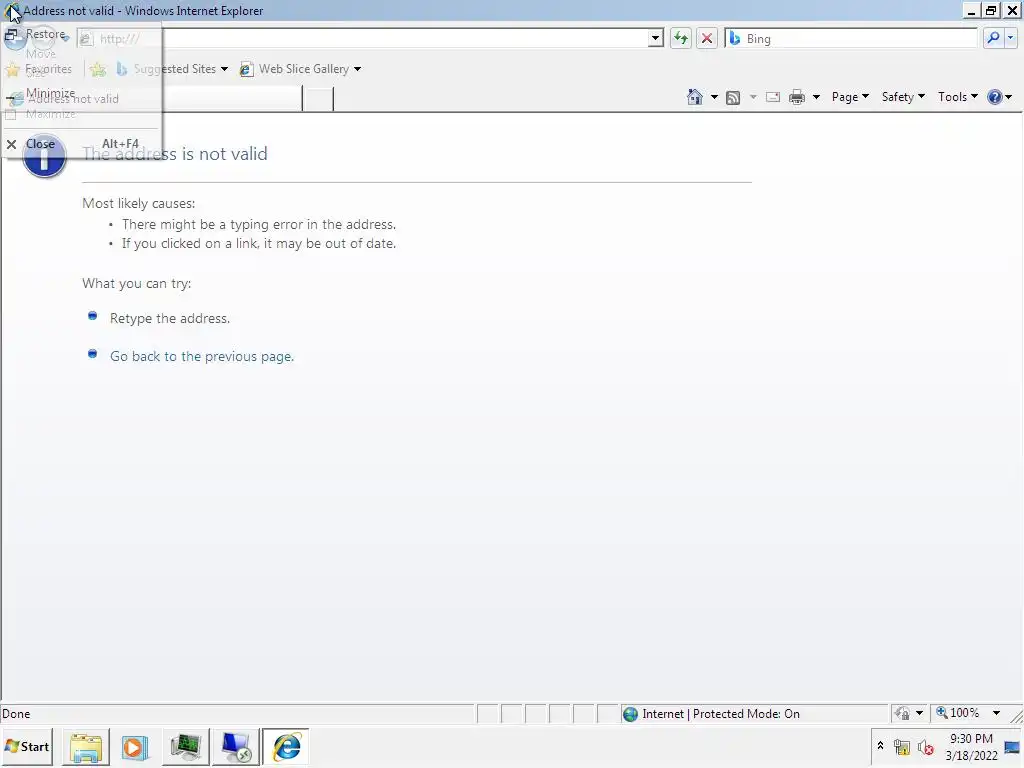Click the Print icon
This screenshot has height=768, width=1024.
point(797,97)
